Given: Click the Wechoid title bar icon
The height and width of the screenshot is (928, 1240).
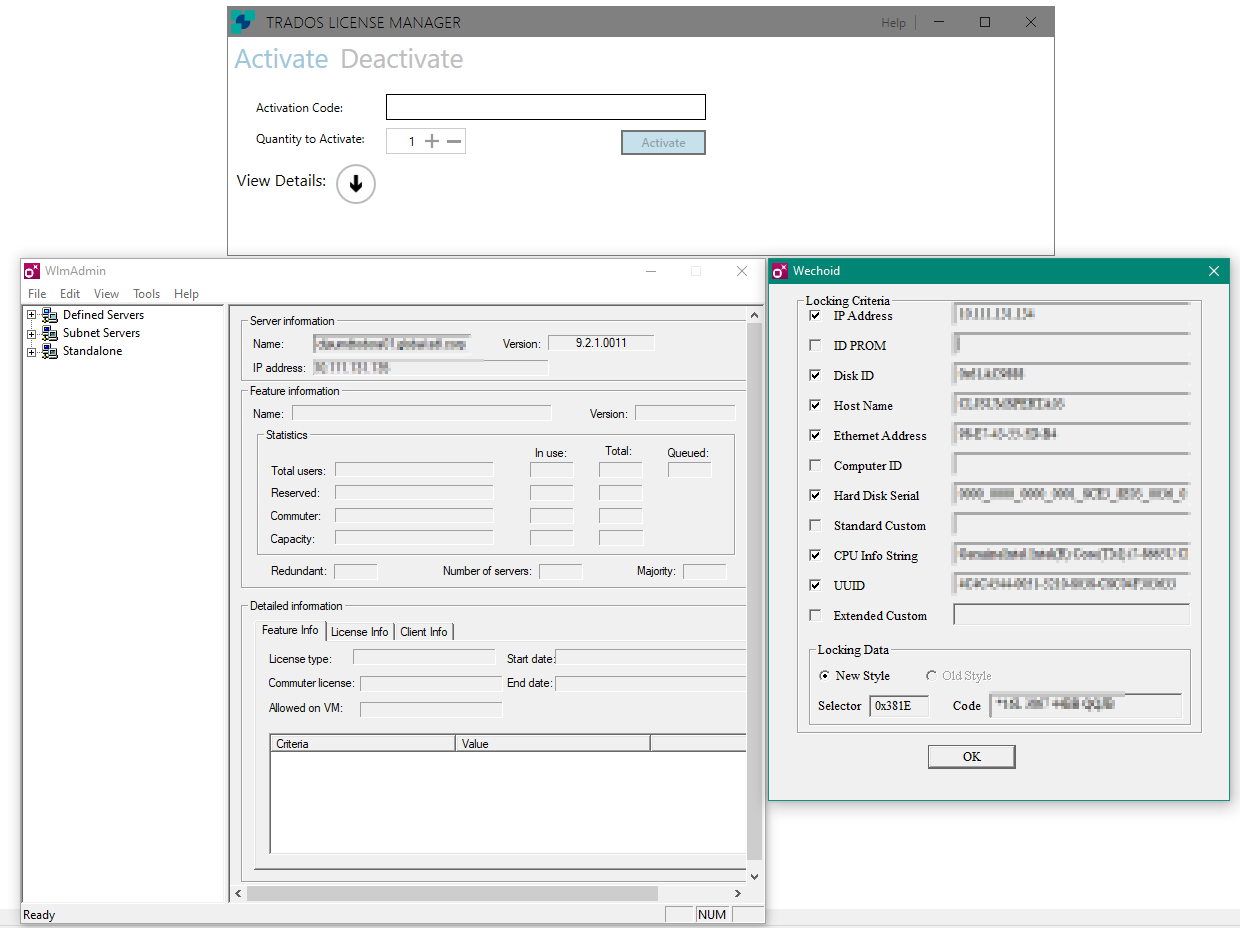Looking at the screenshot, I should [x=780, y=271].
